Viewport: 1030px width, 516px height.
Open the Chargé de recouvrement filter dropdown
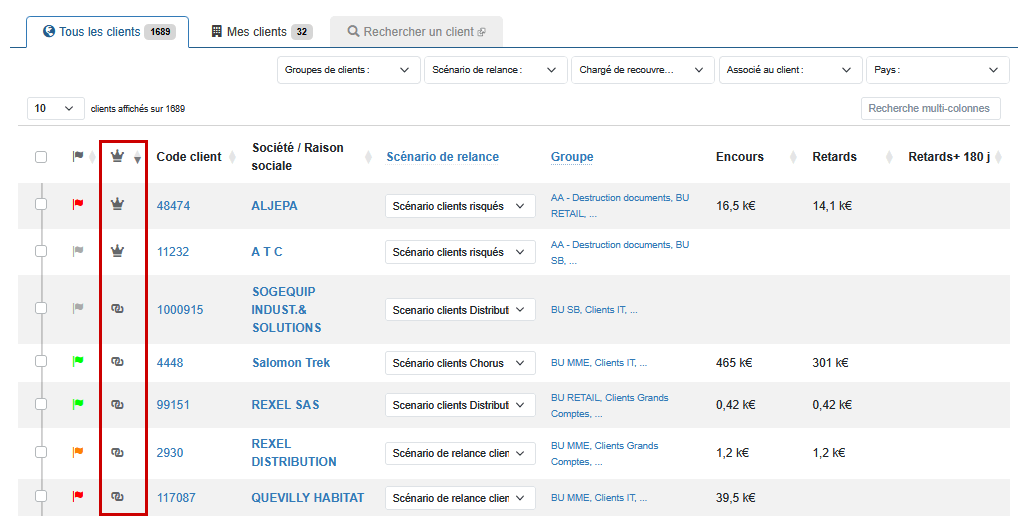[642, 70]
